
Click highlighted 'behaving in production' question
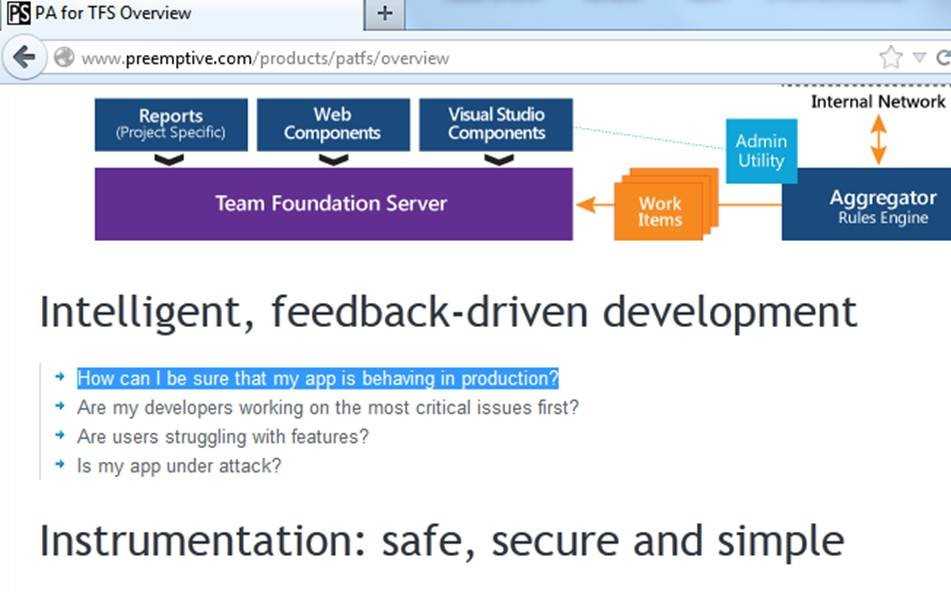point(317,379)
